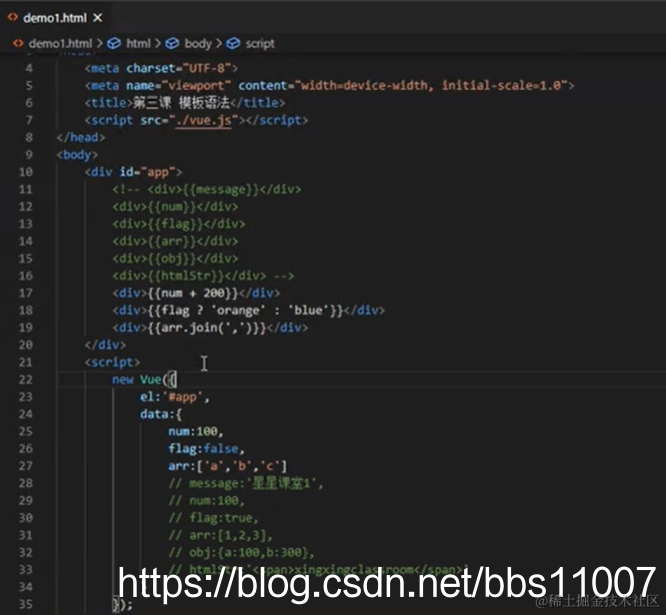Screen dimensions: 666x615
Task: Open the ./vue.js script source link
Action: pyautogui.click(x=204, y=121)
